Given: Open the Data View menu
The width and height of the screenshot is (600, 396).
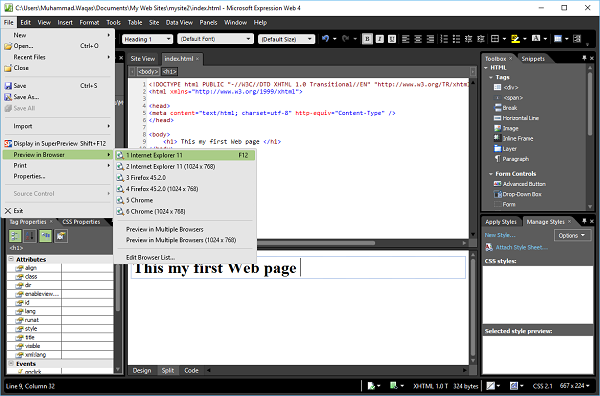Looking at the screenshot, I should (x=179, y=22).
